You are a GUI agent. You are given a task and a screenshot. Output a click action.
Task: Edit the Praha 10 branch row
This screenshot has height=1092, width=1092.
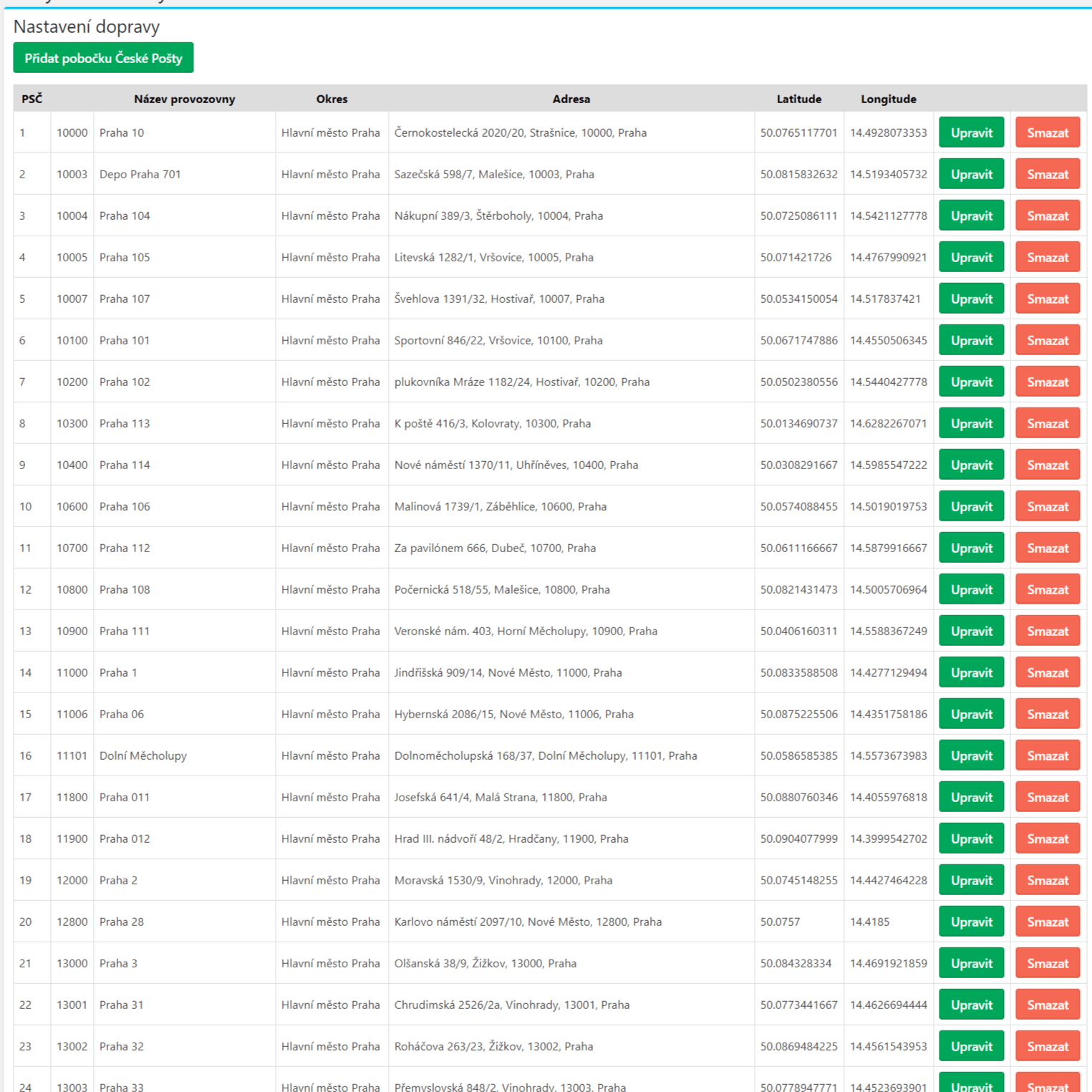pyautogui.click(x=971, y=132)
